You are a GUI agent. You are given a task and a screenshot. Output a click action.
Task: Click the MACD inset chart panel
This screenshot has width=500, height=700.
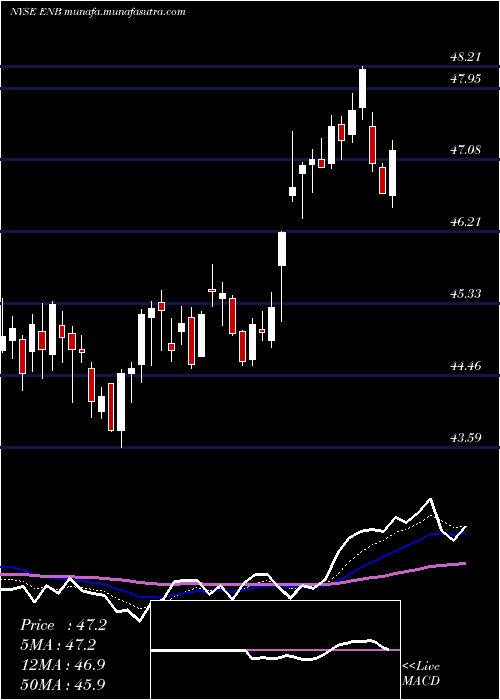[275, 650]
